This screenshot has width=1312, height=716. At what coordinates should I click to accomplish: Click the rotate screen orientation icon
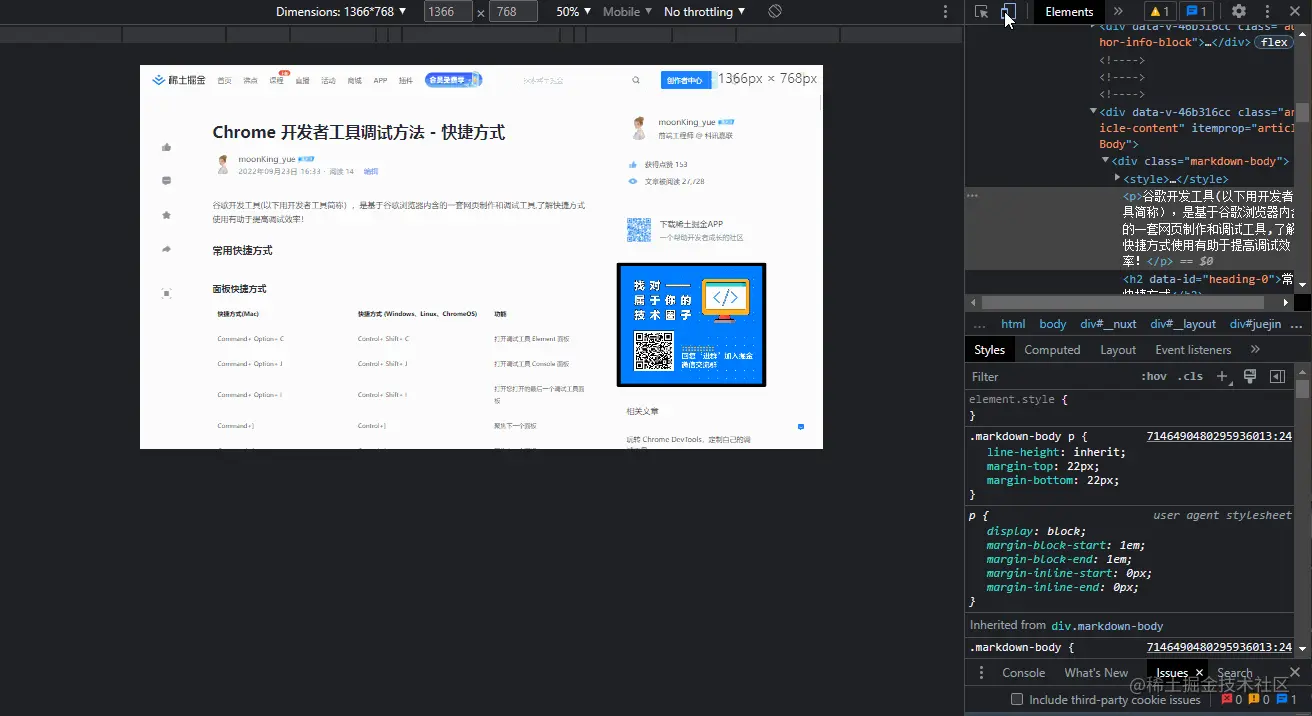click(x=775, y=12)
